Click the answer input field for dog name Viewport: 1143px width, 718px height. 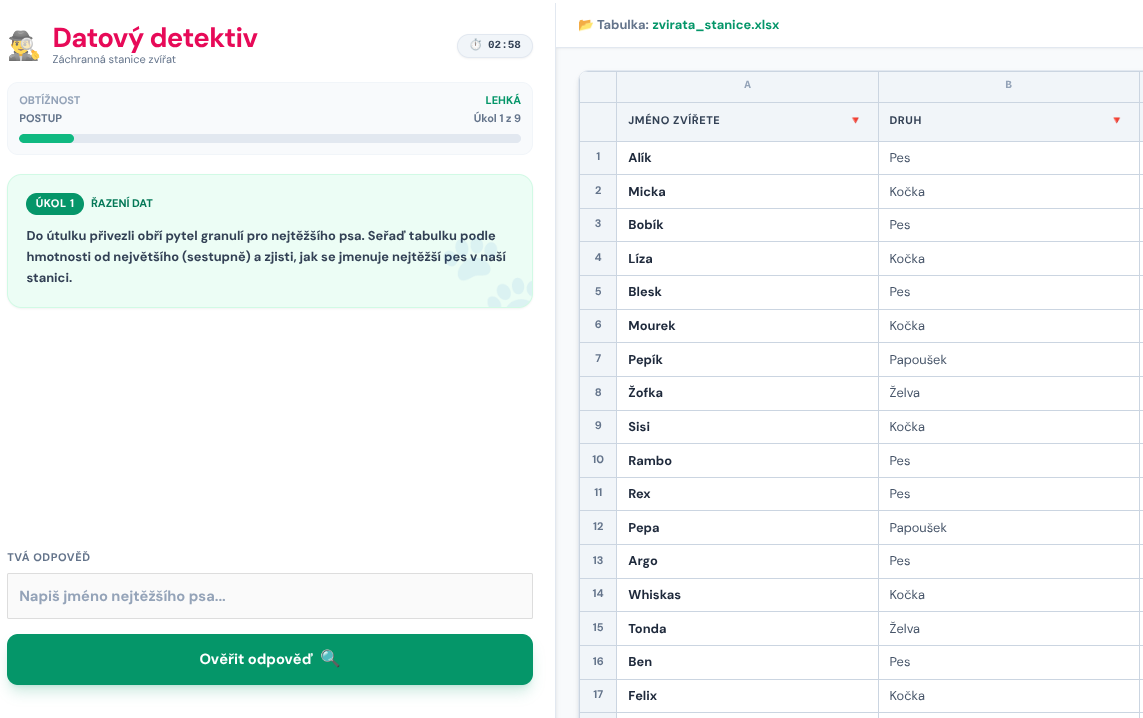tap(270, 596)
